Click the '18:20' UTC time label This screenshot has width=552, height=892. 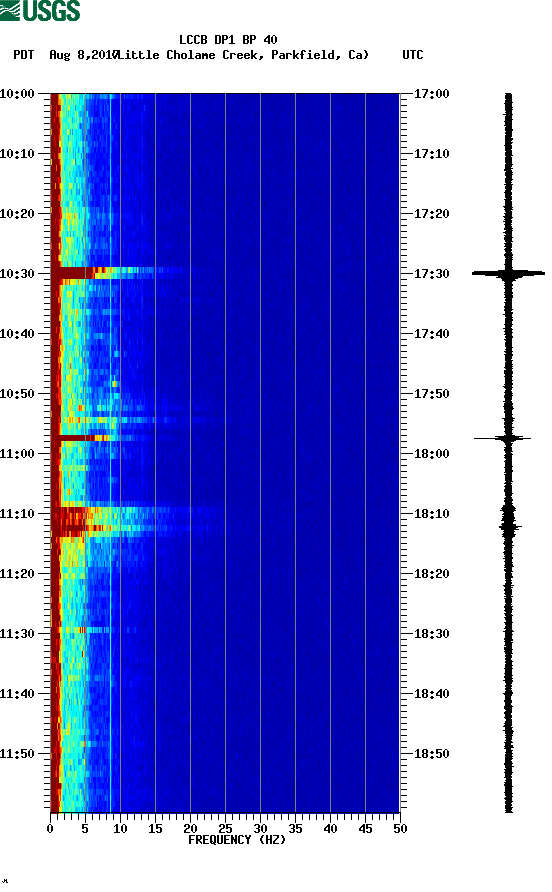[x=431, y=574]
